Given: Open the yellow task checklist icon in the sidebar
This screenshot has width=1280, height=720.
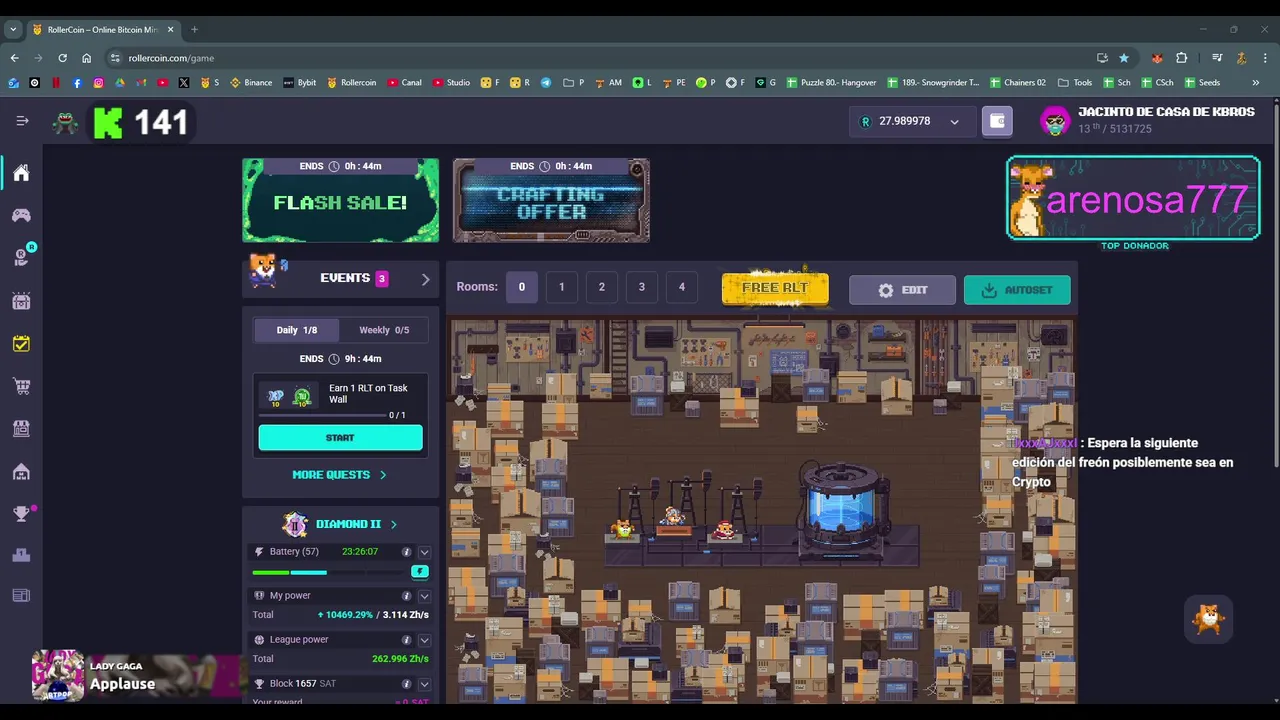Looking at the screenshot, I should point(21,343).
